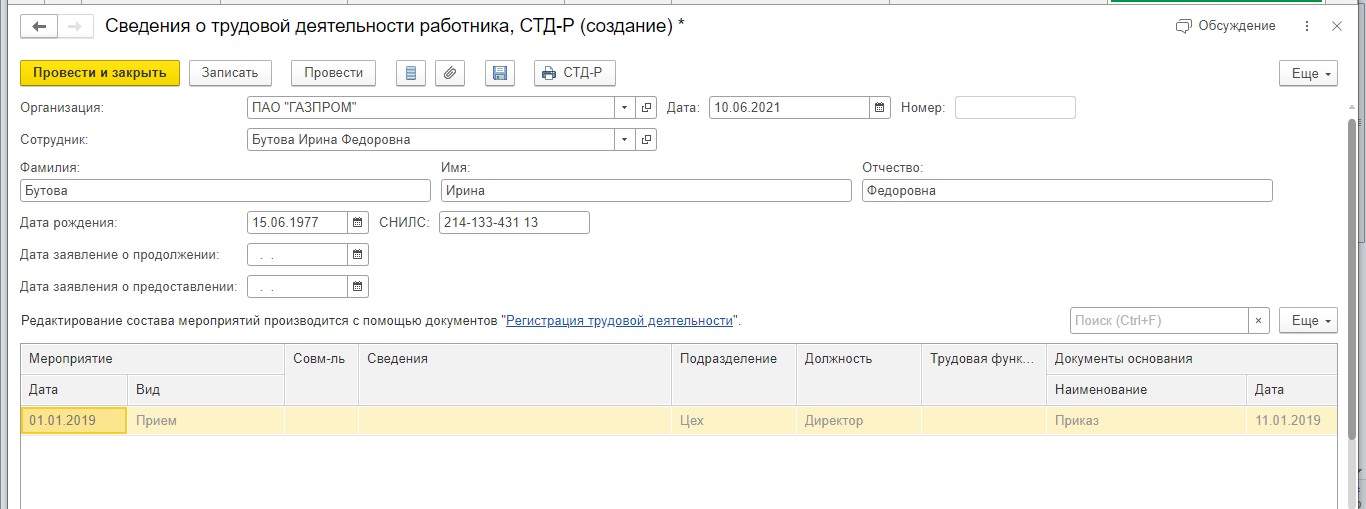Open calendar for Дата рождения field
The height and width of the screenshot is (509, 1366).
[358, 222]
